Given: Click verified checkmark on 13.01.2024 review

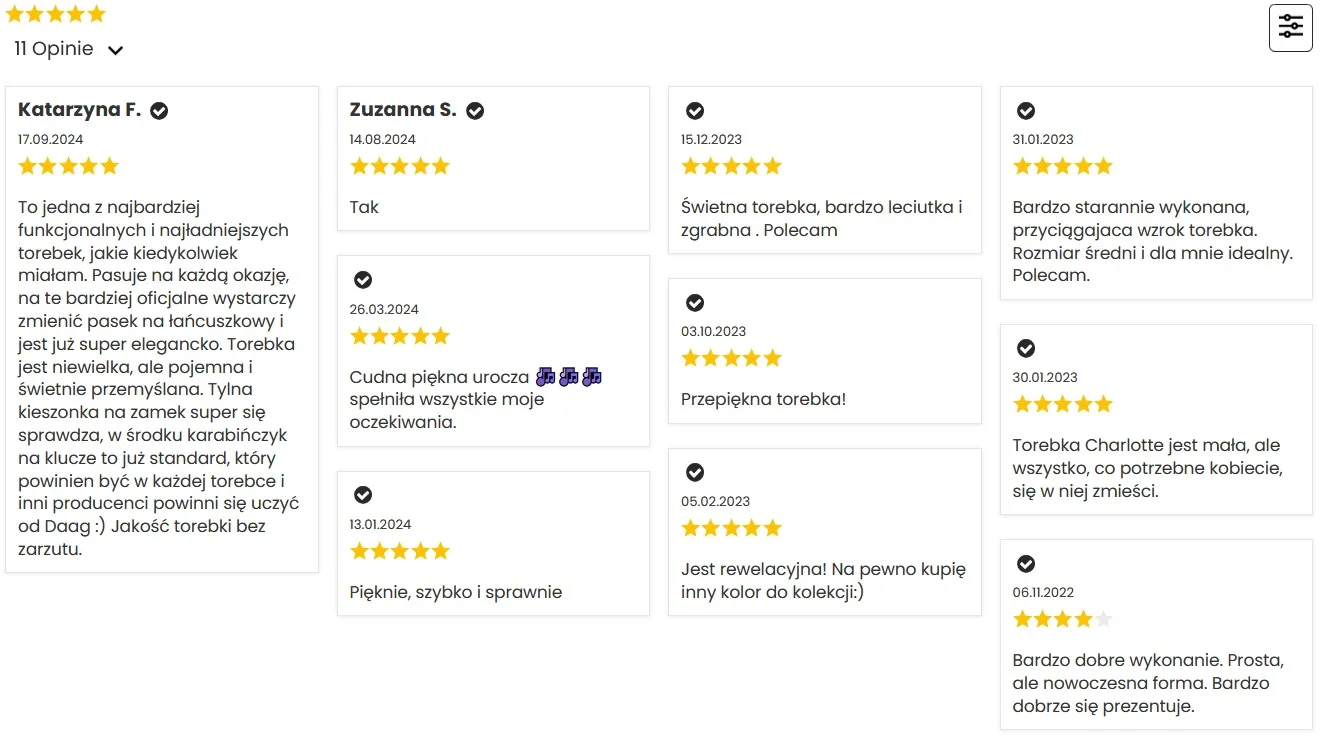Looking at the screenshot, I should [363, 495].
